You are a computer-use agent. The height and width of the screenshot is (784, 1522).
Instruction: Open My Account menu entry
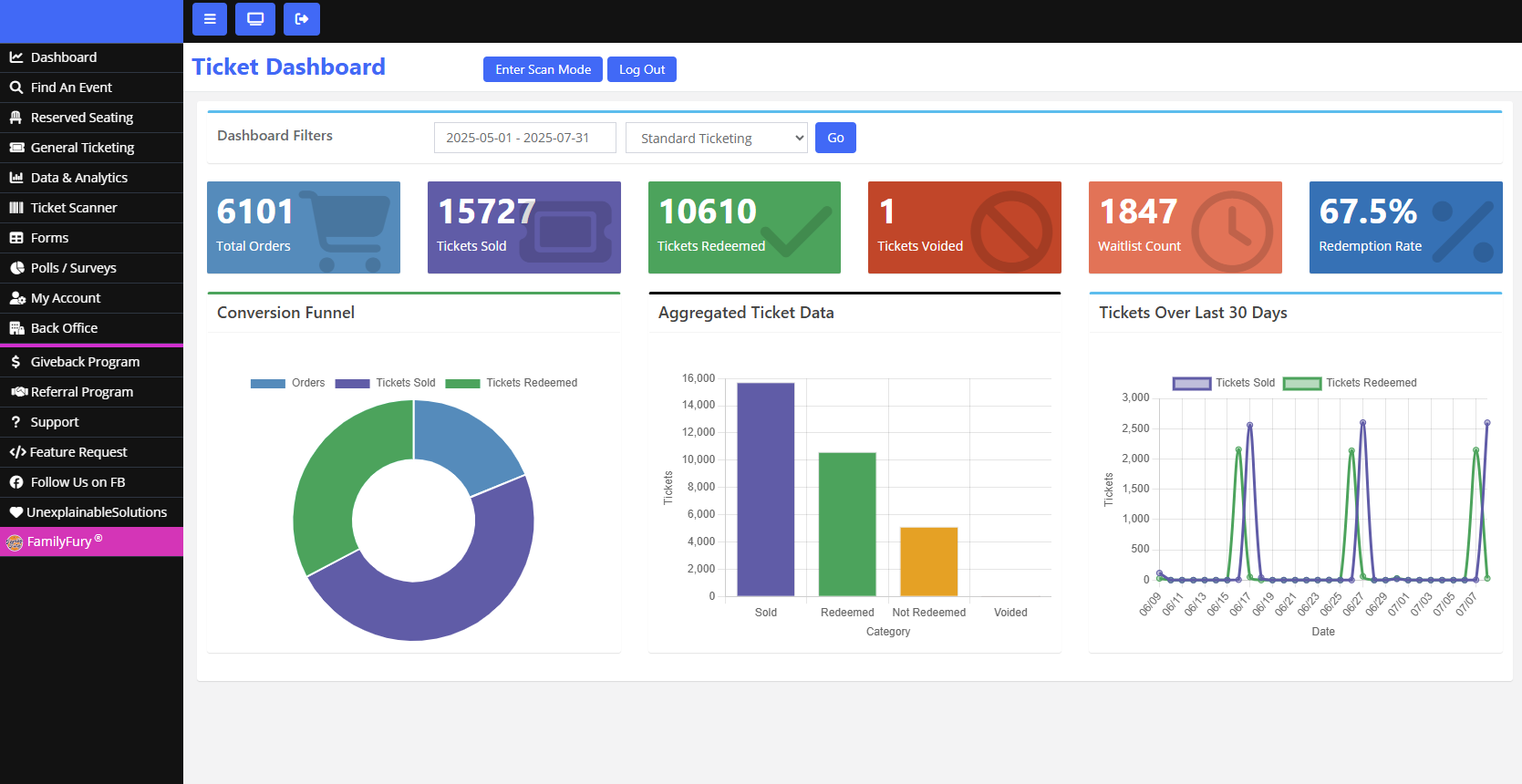[91, 298]
